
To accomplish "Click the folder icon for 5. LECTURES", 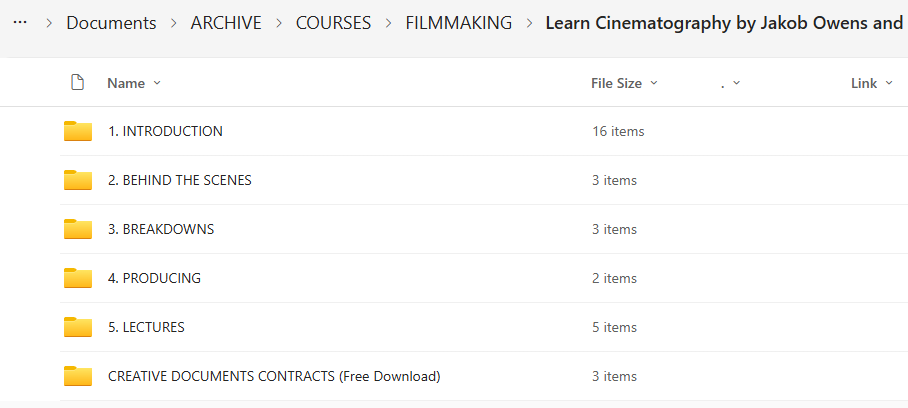I will point(77,327).
